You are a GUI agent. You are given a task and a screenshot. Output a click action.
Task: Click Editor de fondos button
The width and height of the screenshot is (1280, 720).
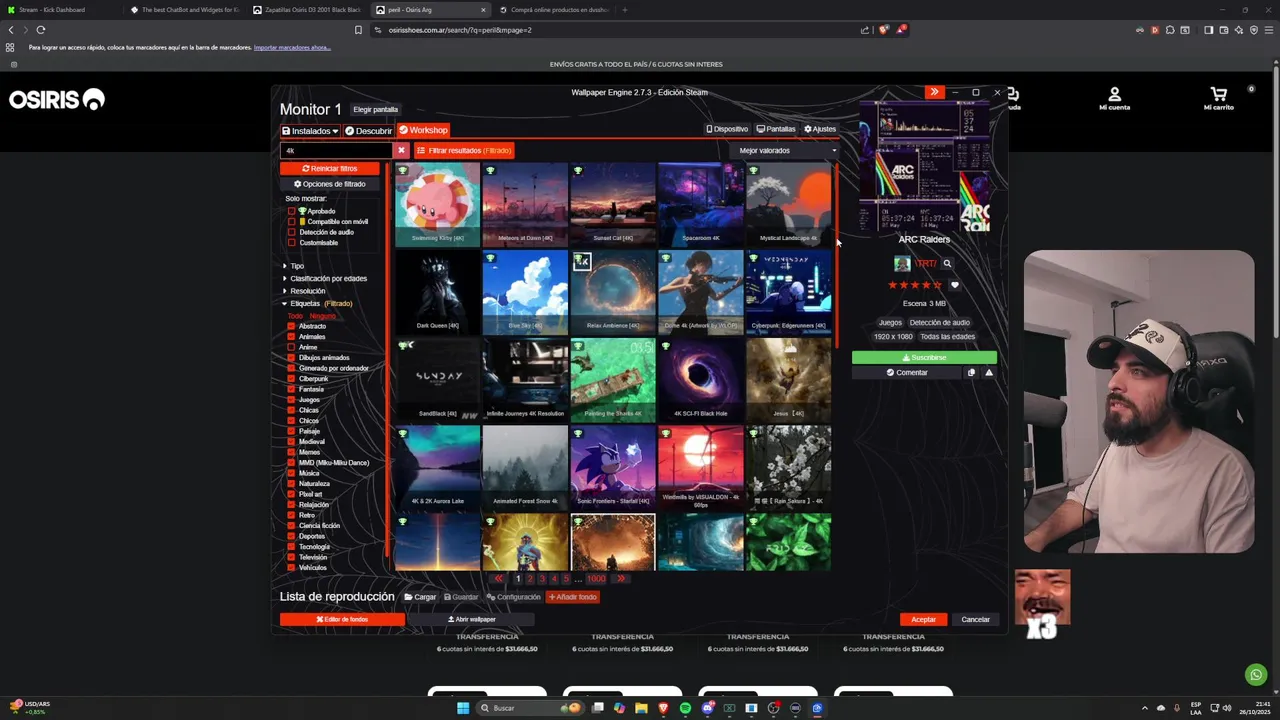click(x=342, y=619)
